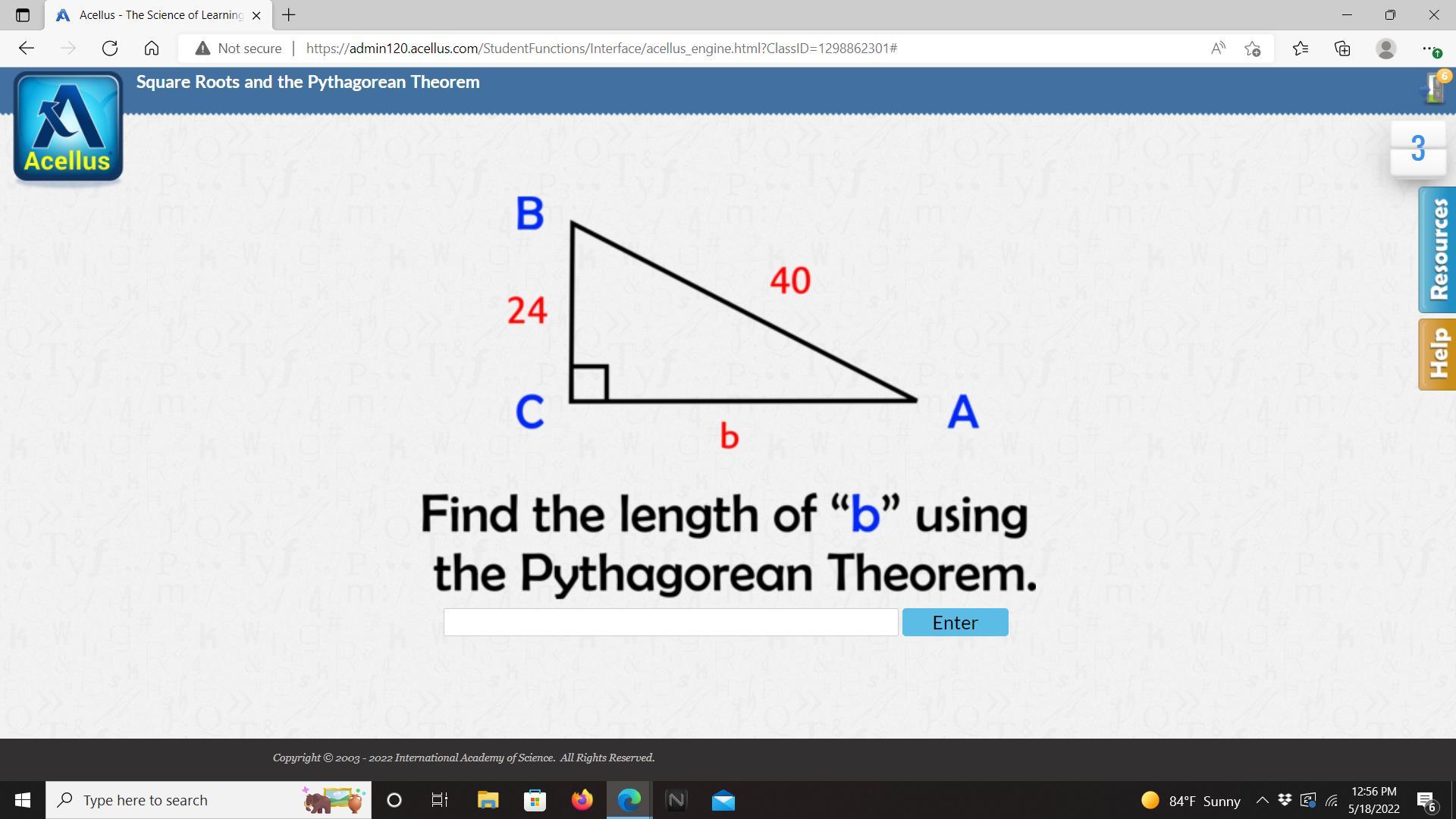Click the Enter button
Viewport: 1456px width, 819px height.
(x=954, y=623)
